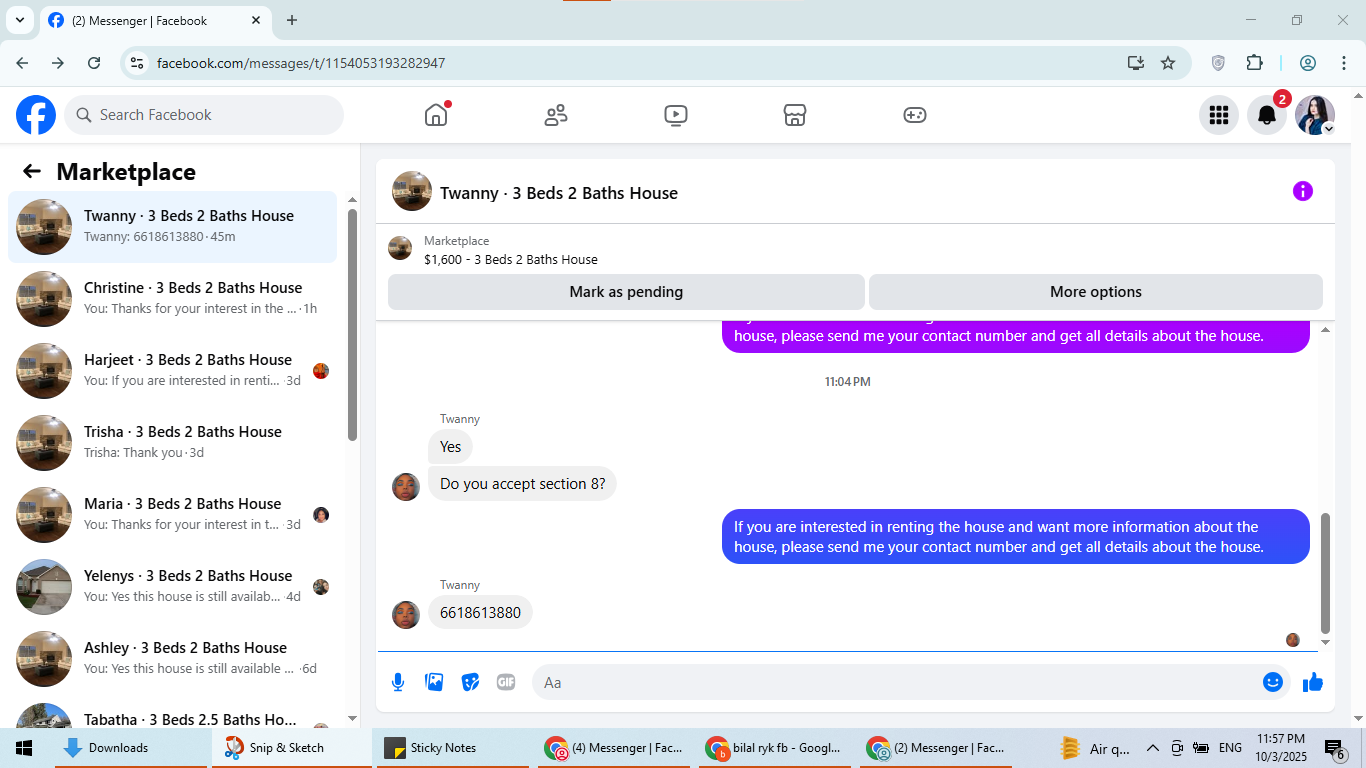Image resolution: width=1366 pixels, height=768 pixels.
Task: Open the Gaming controller icon
Action: (x=915, y=115)
